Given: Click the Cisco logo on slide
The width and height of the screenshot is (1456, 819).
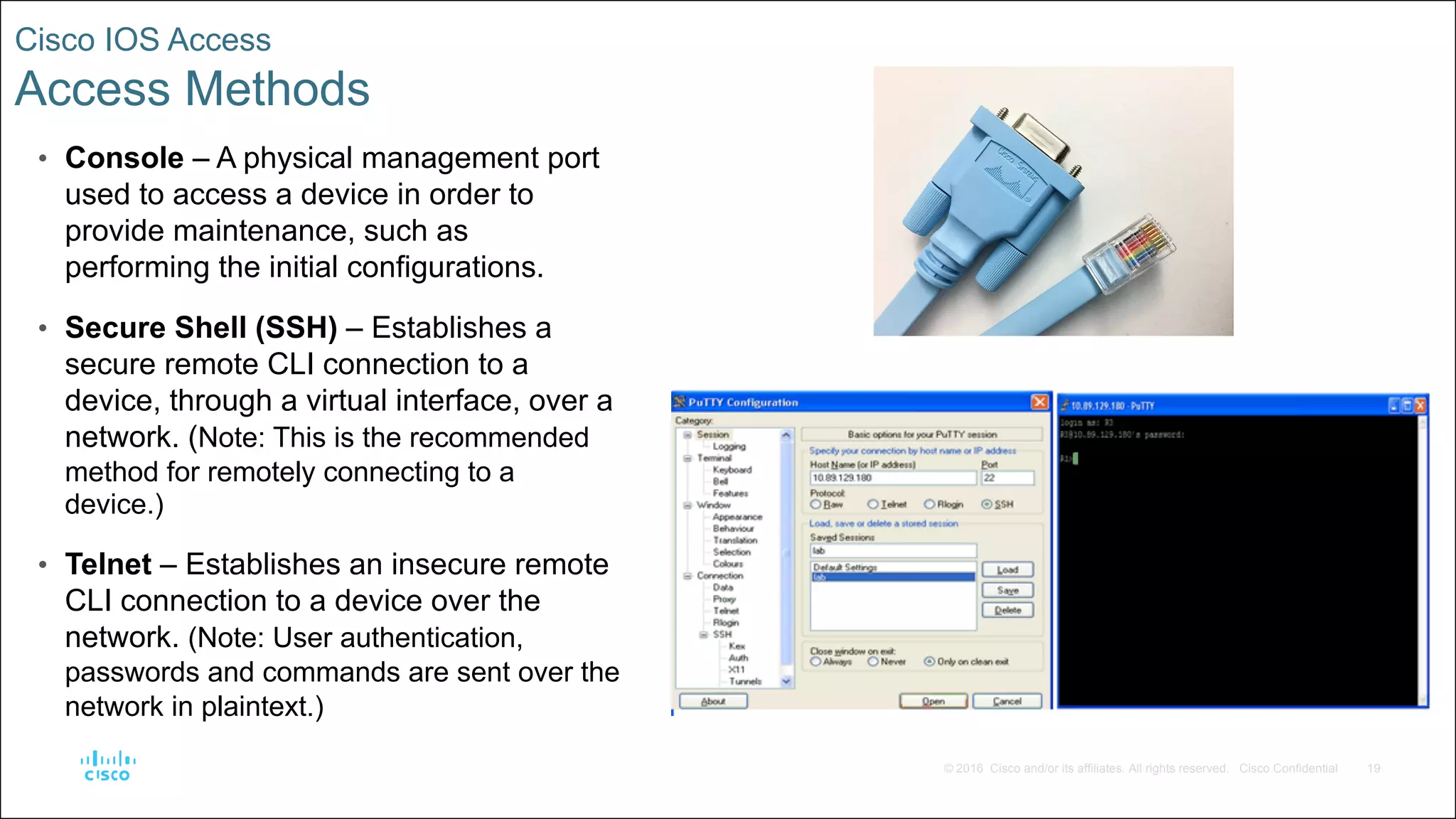Looking at the screenshot, I should (107, 766).
